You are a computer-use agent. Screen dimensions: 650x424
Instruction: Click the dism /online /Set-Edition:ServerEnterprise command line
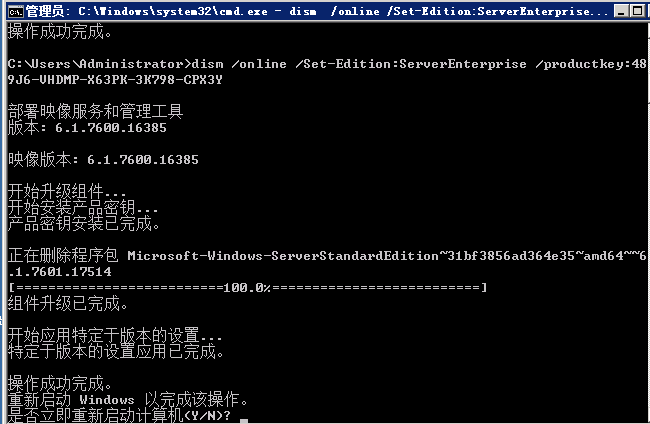tap(327, 64)
